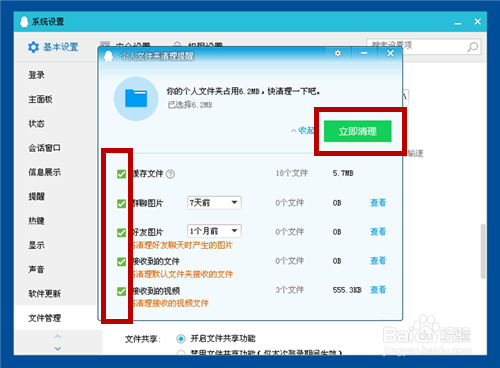Click the 3个文件 count in video row
500x368 pixels.
(290, 290)
